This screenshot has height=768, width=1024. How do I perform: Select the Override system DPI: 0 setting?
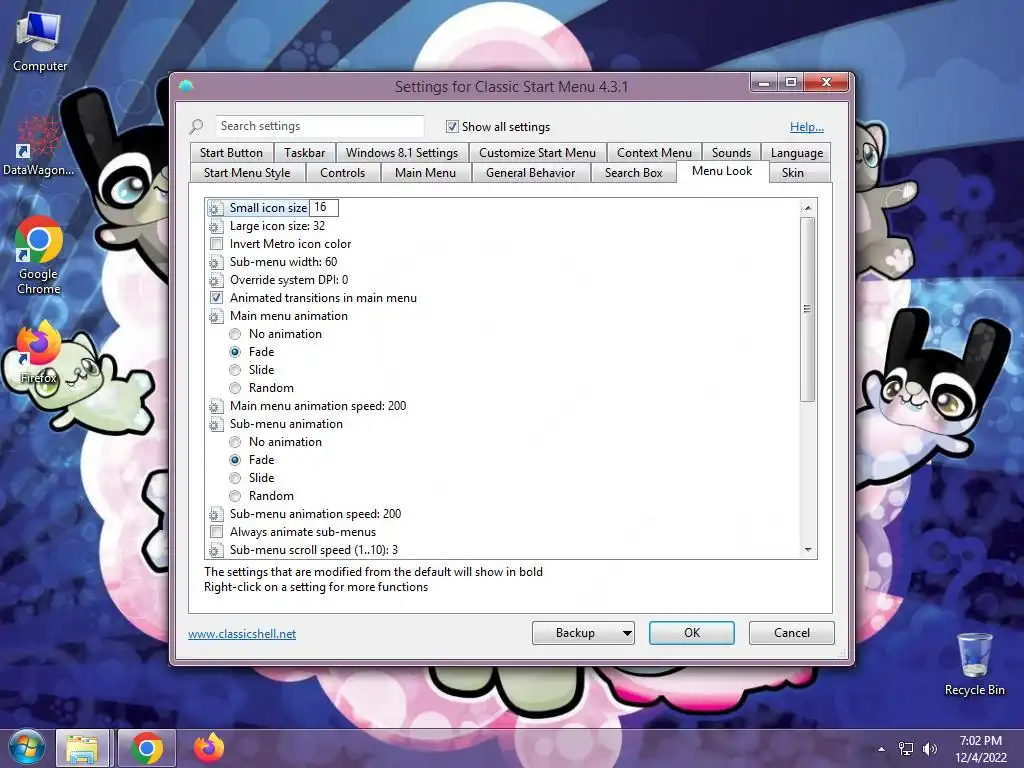289,280
